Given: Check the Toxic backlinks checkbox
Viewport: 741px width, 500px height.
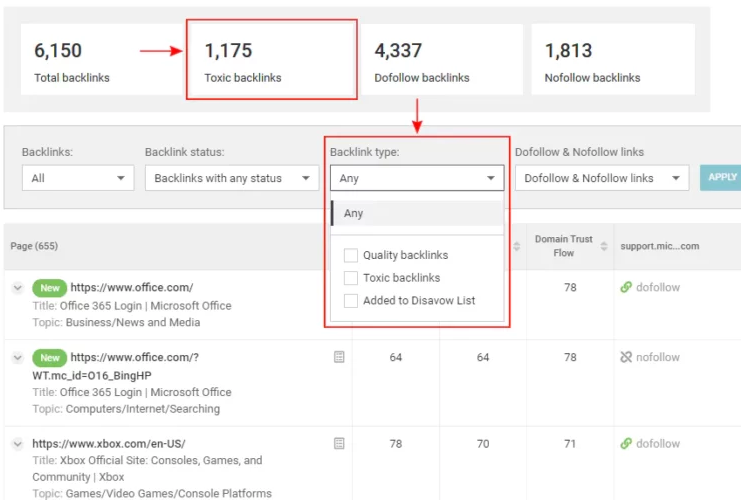Looking at the screenshot, I should coord(351,278).
